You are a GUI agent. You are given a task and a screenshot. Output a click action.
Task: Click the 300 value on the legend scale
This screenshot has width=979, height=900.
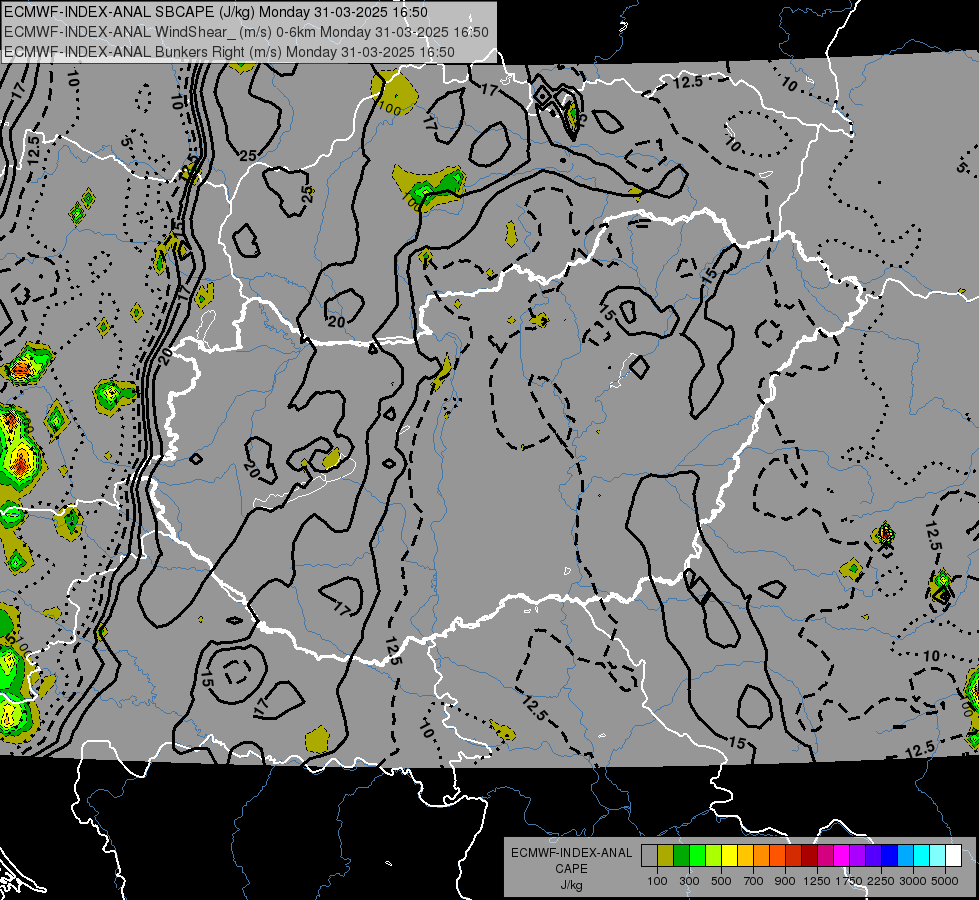coord(689,881)
